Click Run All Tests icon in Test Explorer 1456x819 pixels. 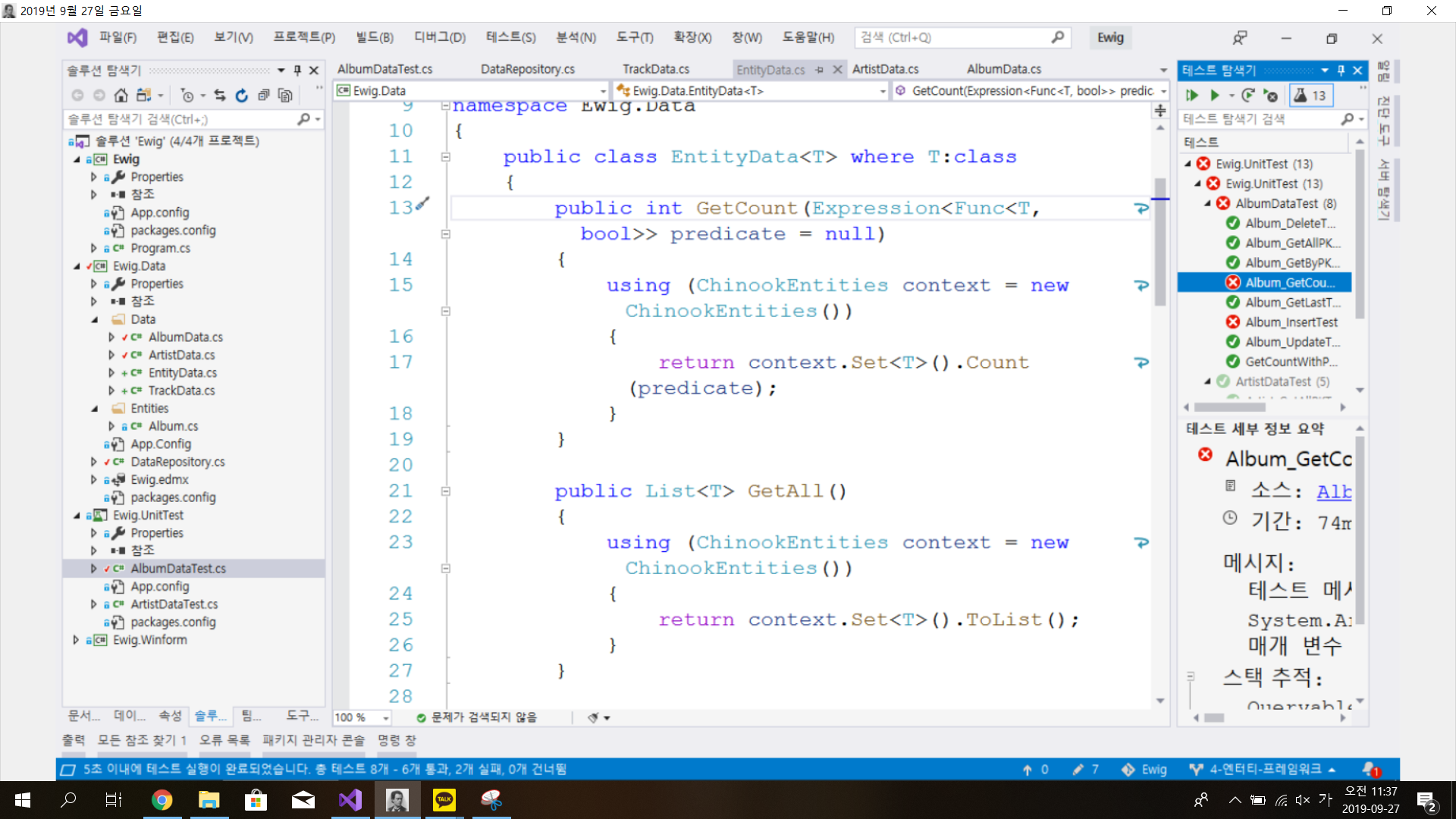coord(1192,96)
